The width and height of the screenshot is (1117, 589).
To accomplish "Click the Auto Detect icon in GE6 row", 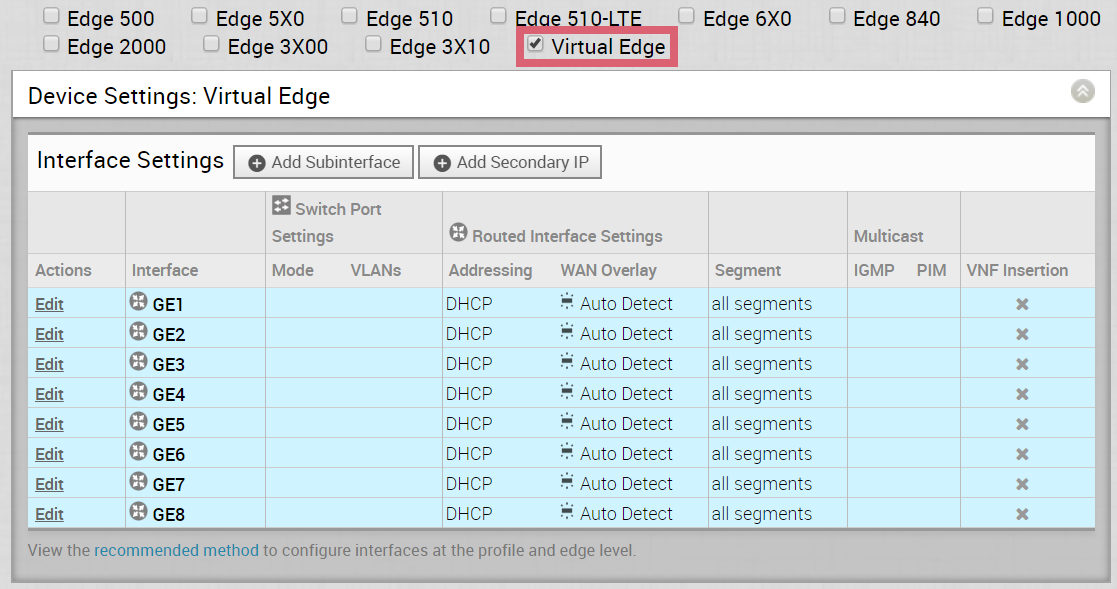I will pyautogui.click(x=567, y=452).
